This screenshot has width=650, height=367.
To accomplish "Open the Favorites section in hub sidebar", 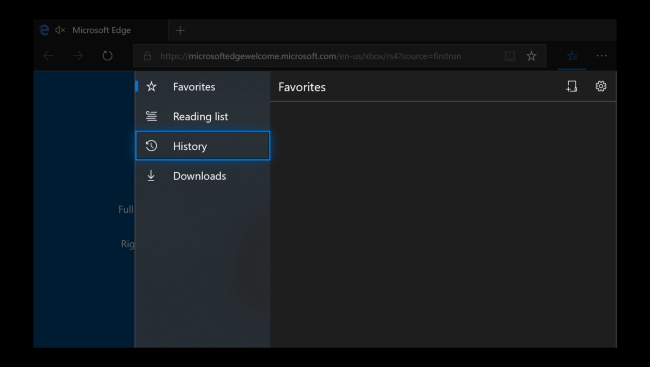I will click(202, 87).
